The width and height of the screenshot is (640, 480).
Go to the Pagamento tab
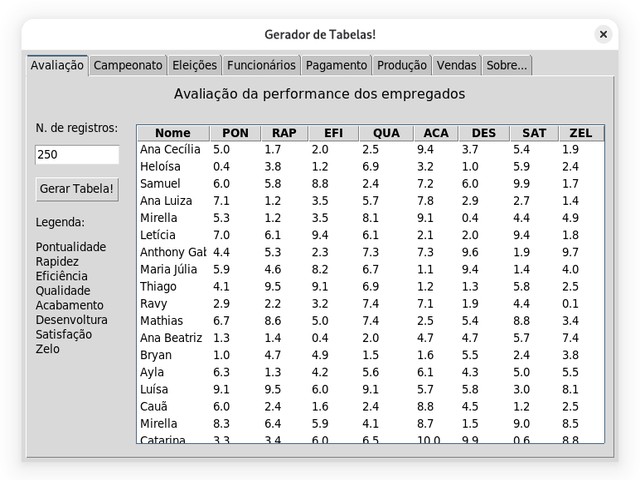click(x=336, y=65)
